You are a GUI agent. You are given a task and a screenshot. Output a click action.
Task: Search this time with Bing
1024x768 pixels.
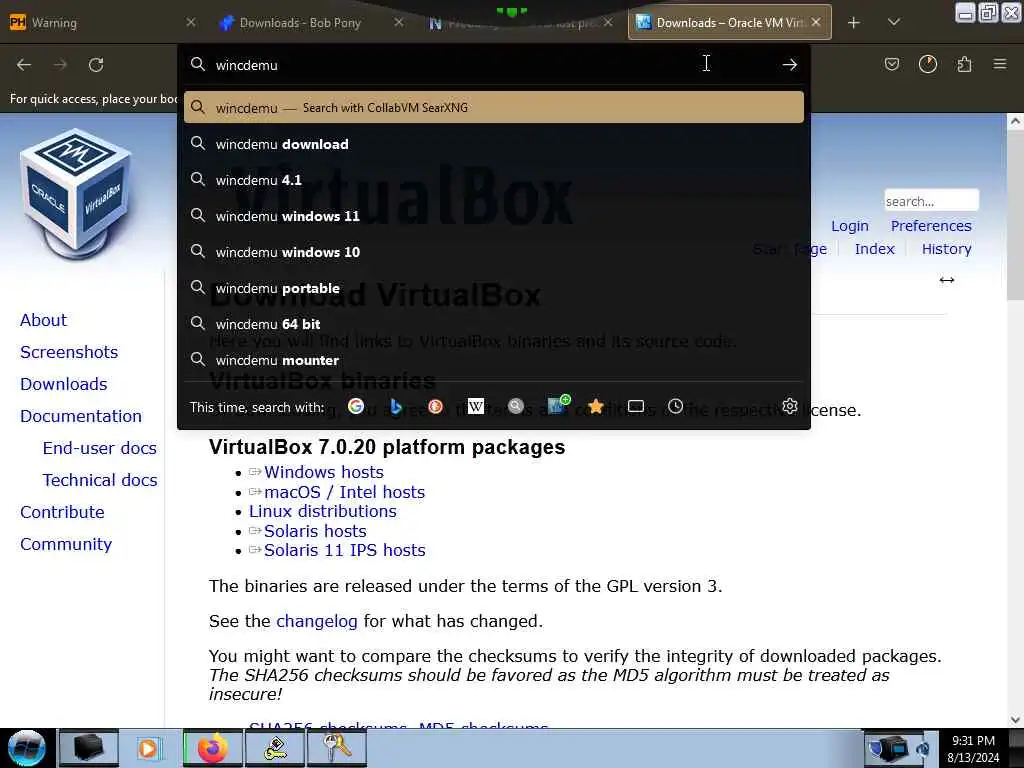click(x=395, y=406)
